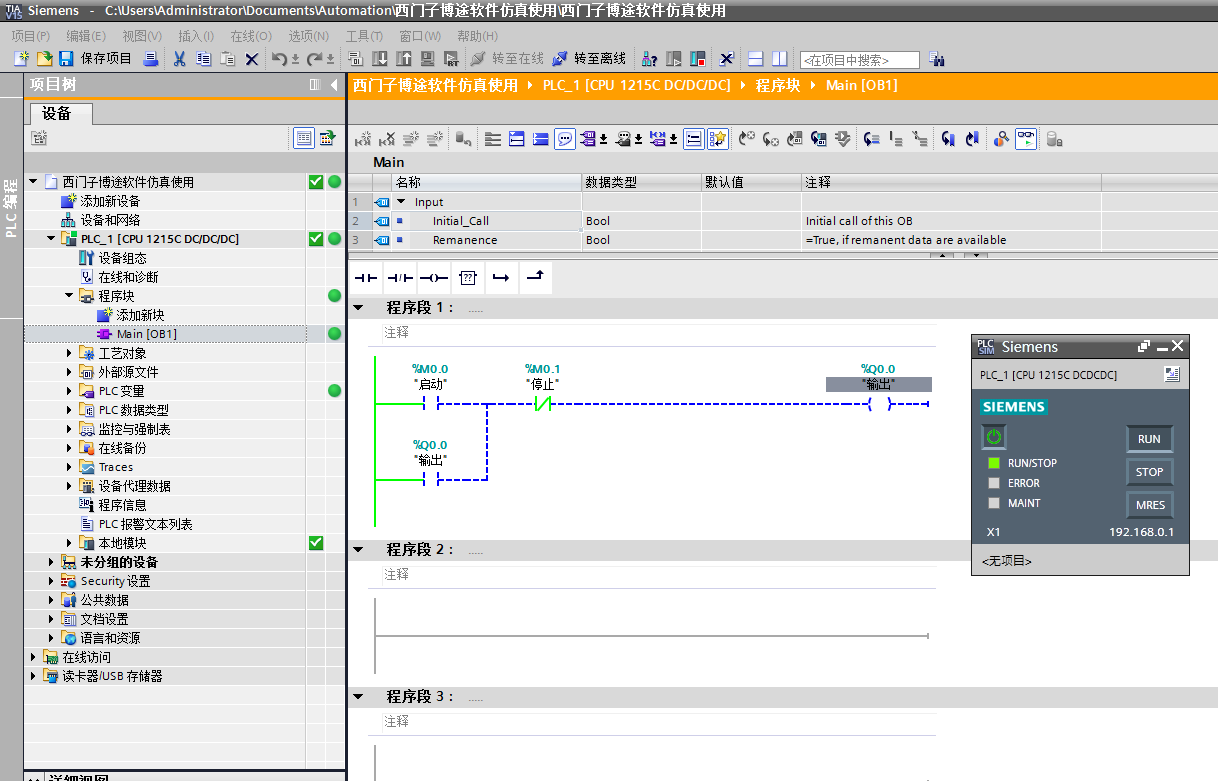
Task: Click the %M0.0 启动 contact
Action: point(430,404)
